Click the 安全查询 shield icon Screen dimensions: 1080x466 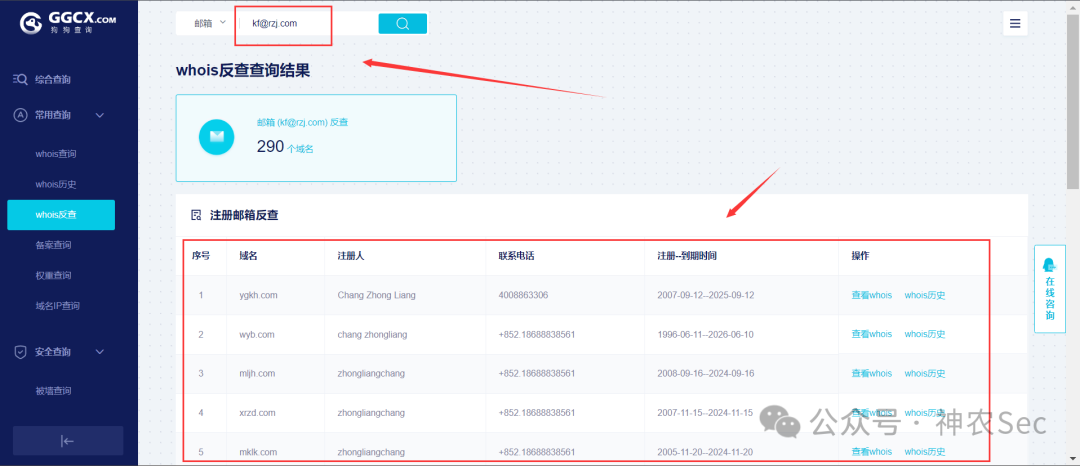coord(21,352)
